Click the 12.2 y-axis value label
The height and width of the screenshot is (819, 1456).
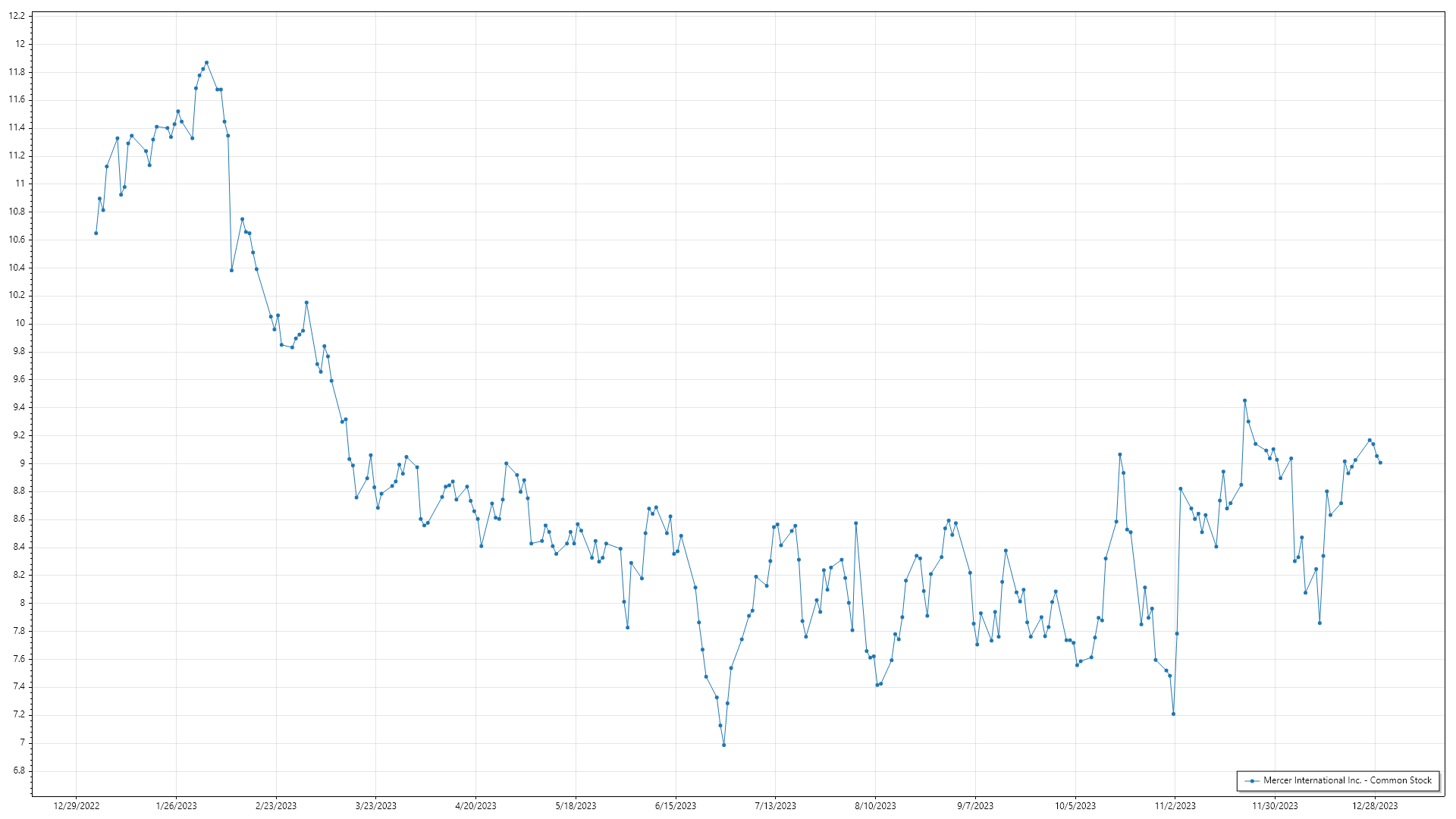point(18,16)
